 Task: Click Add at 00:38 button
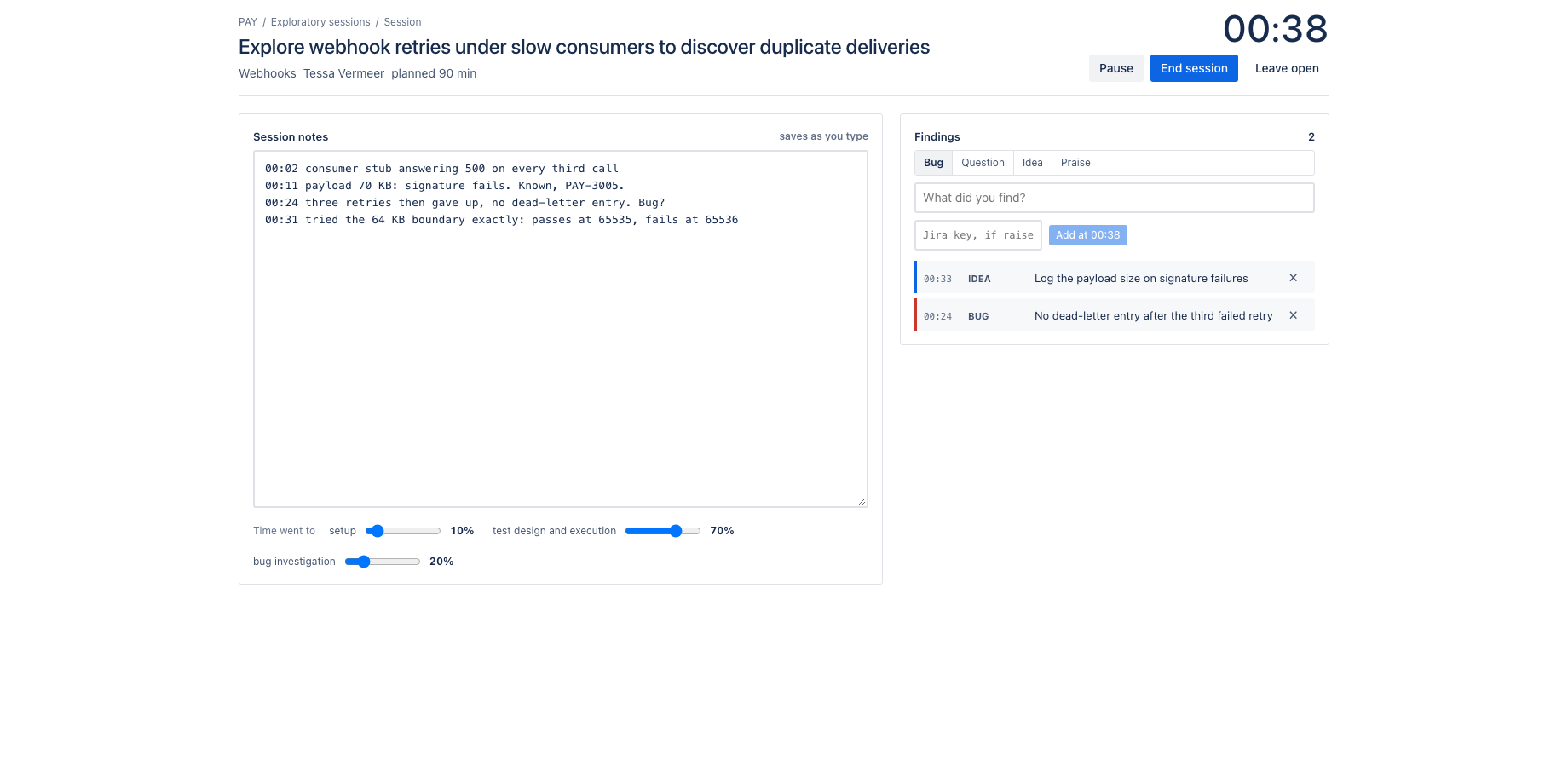[1087, 235]
